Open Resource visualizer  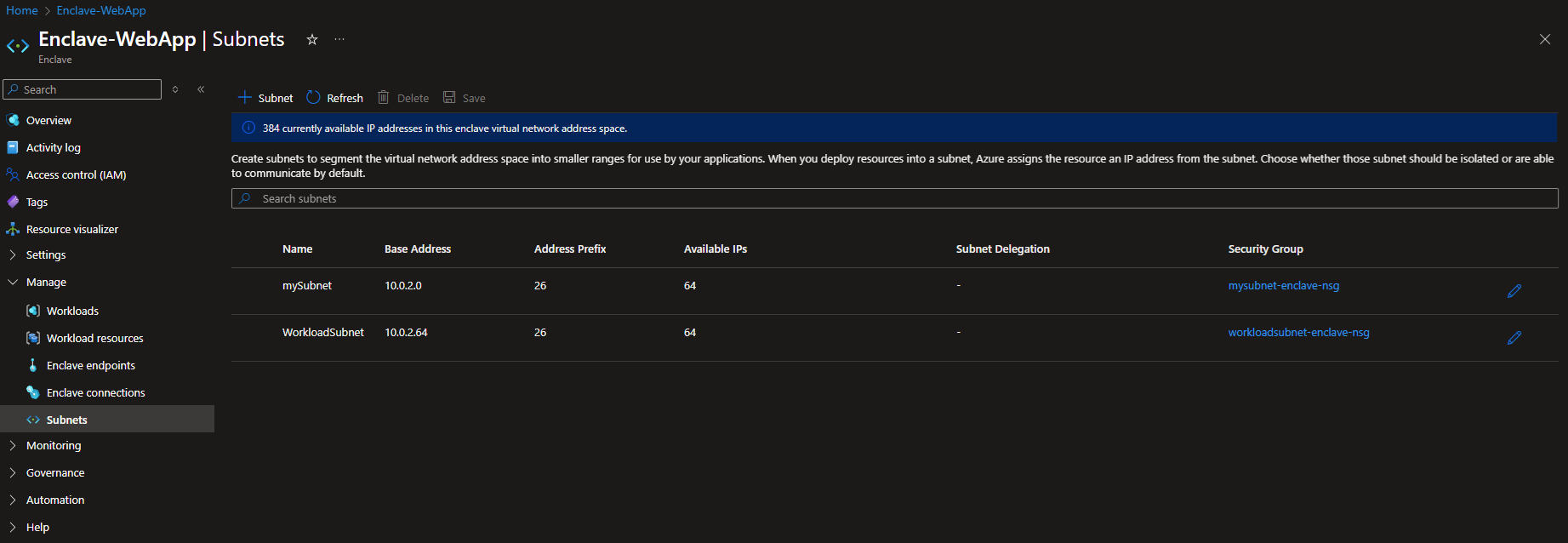click(x=72, y=229)
